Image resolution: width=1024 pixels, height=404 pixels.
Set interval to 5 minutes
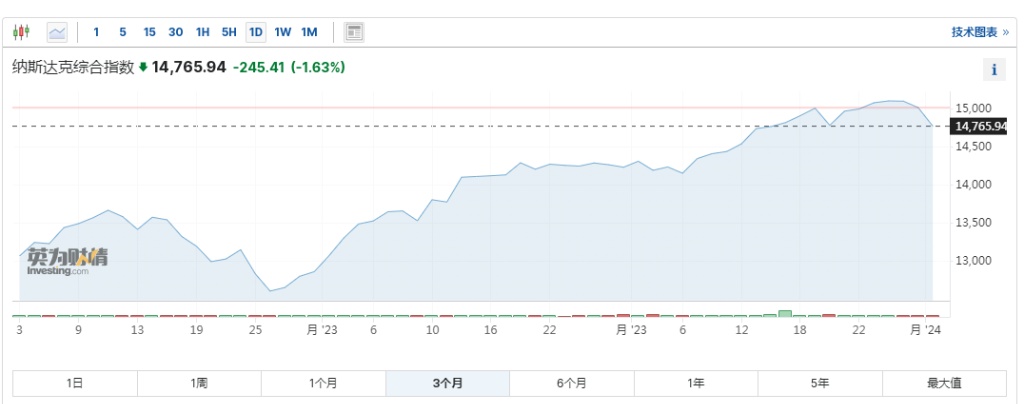point(123,32)
